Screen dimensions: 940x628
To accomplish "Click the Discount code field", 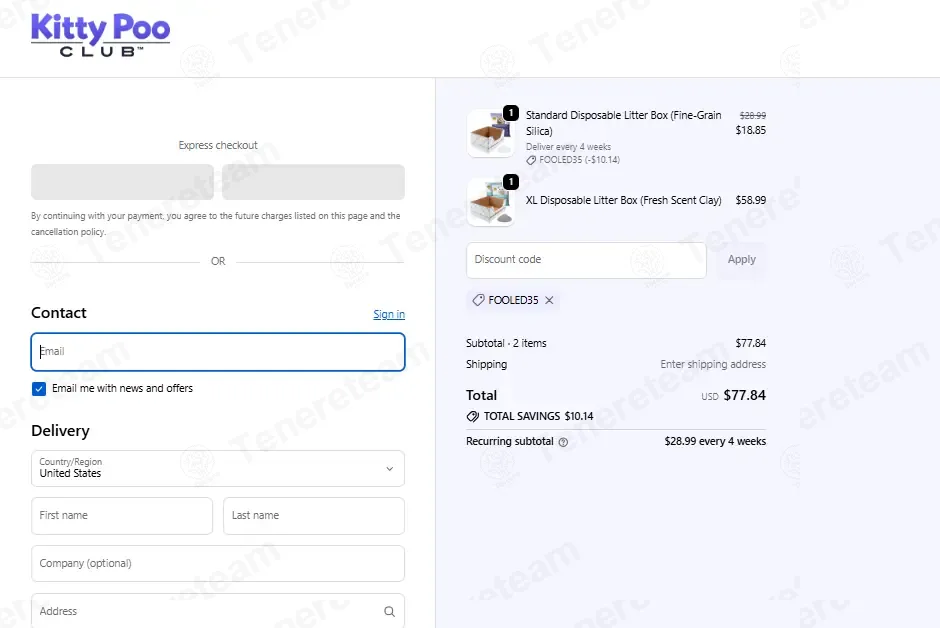I will [x=586, y=259].
